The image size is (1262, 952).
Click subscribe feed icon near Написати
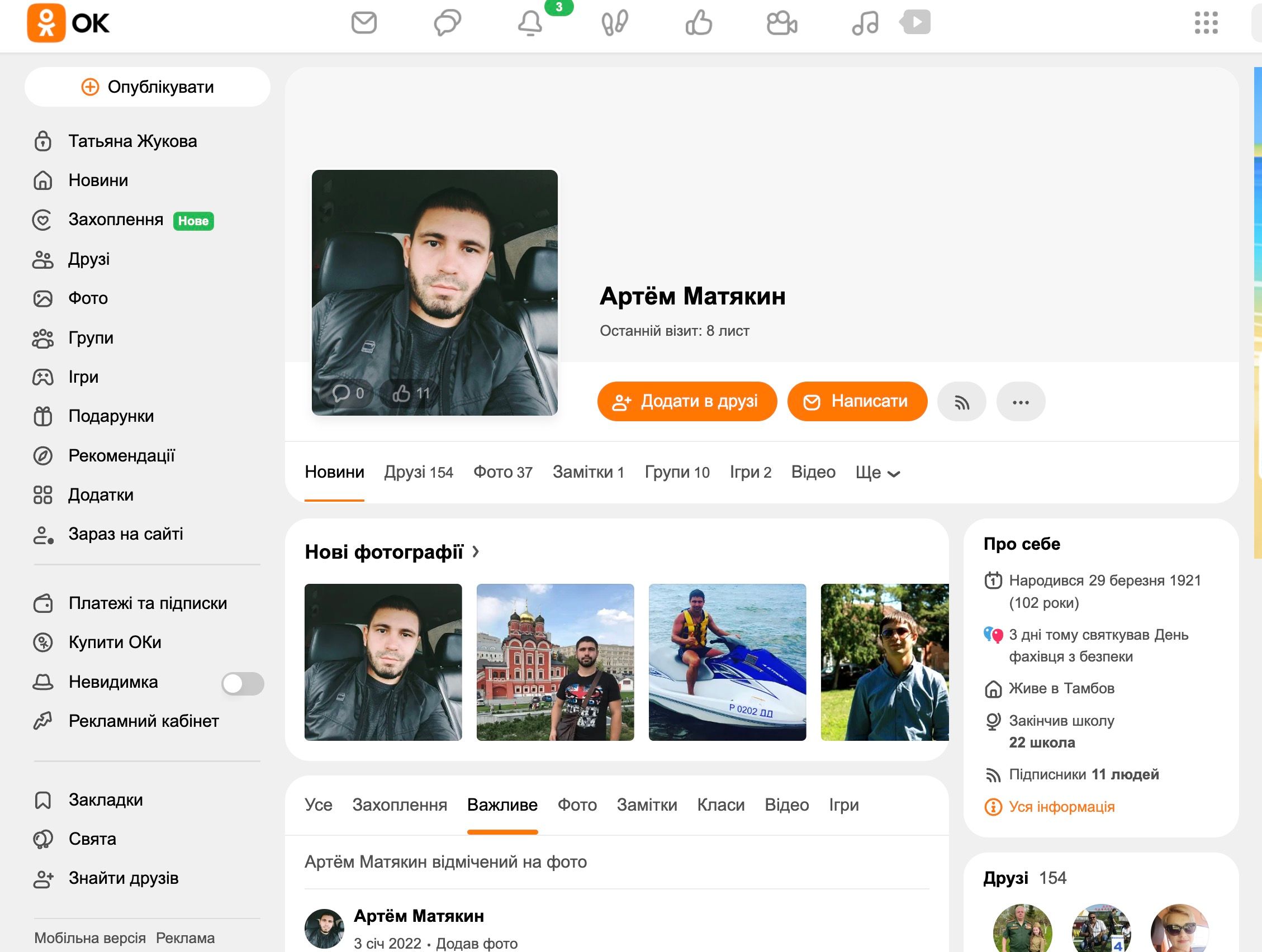tap(961, 402)
